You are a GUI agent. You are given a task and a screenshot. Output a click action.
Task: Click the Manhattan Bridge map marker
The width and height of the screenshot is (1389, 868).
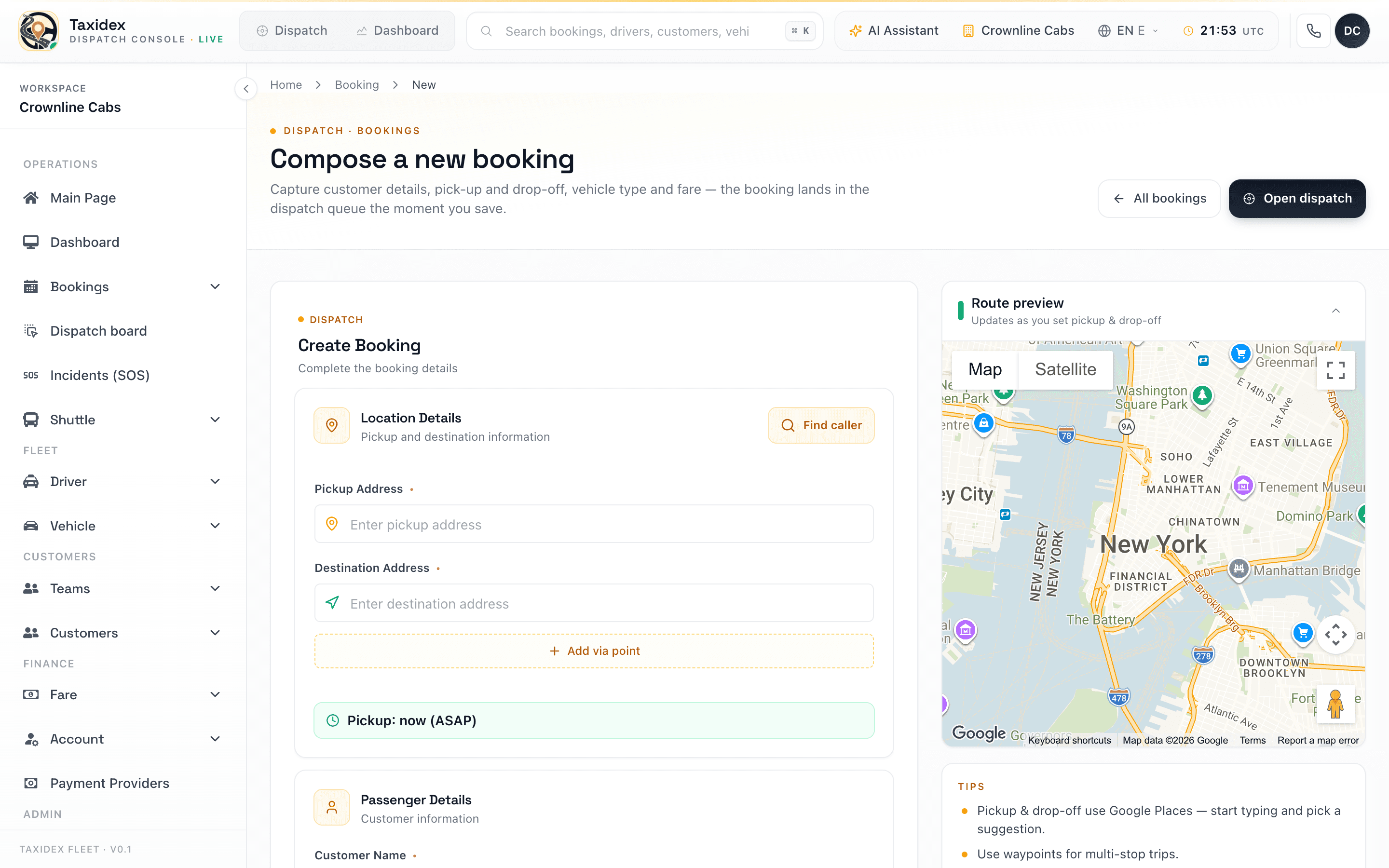point(1239,570)
